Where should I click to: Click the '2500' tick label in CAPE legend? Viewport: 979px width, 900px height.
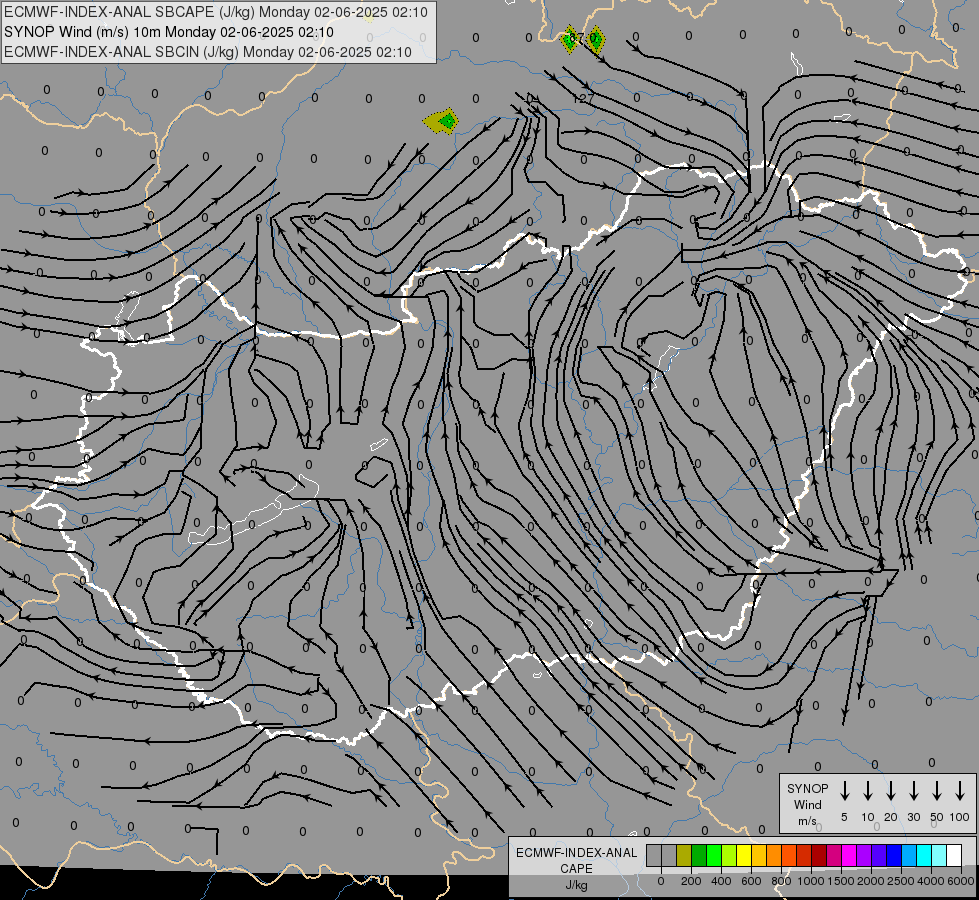900,881
